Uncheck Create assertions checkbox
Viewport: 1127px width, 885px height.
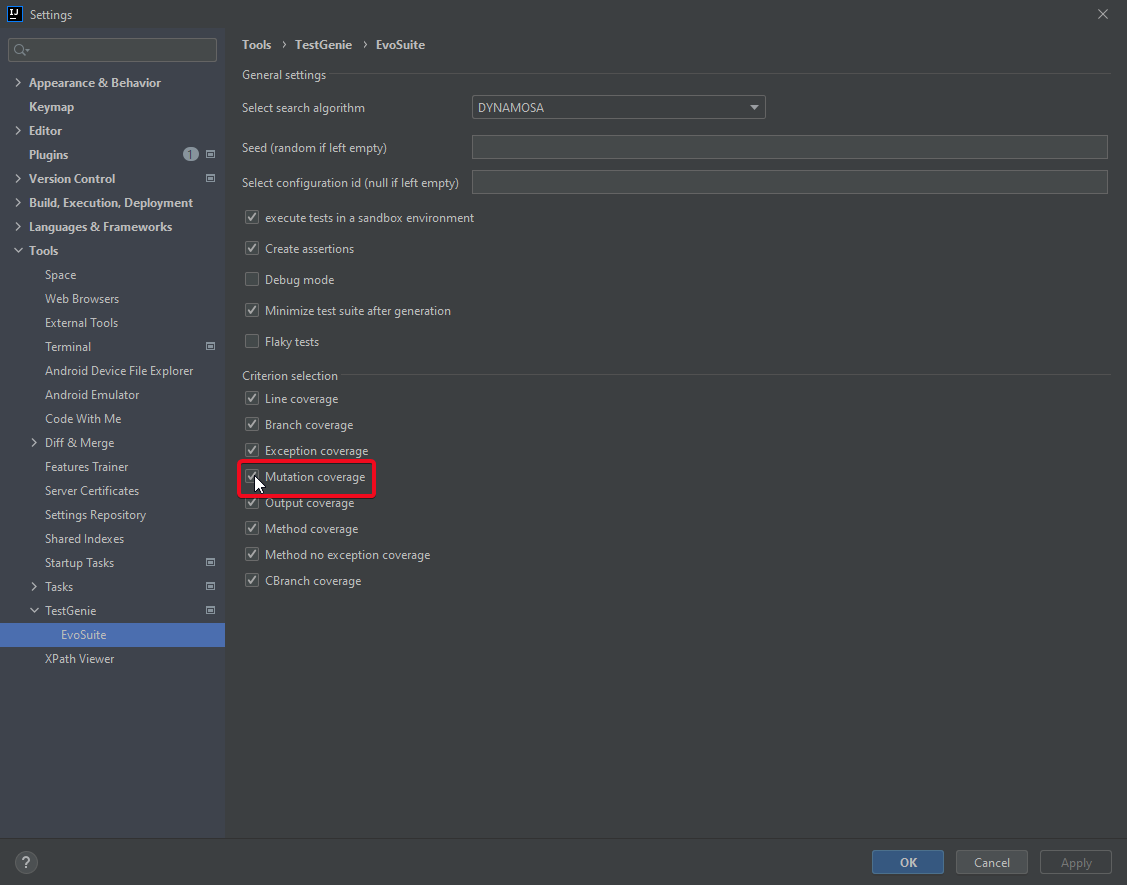(x=252, y=248)
